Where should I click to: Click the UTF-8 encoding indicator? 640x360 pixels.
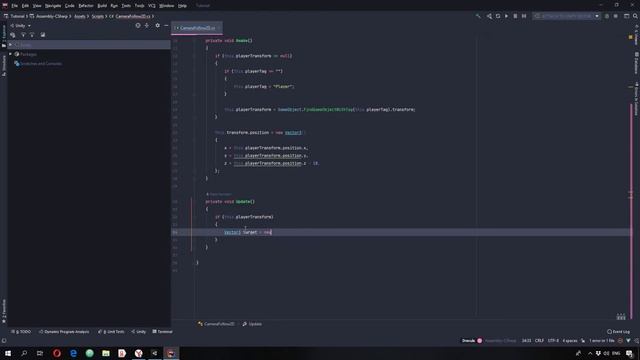pos(553,341)
